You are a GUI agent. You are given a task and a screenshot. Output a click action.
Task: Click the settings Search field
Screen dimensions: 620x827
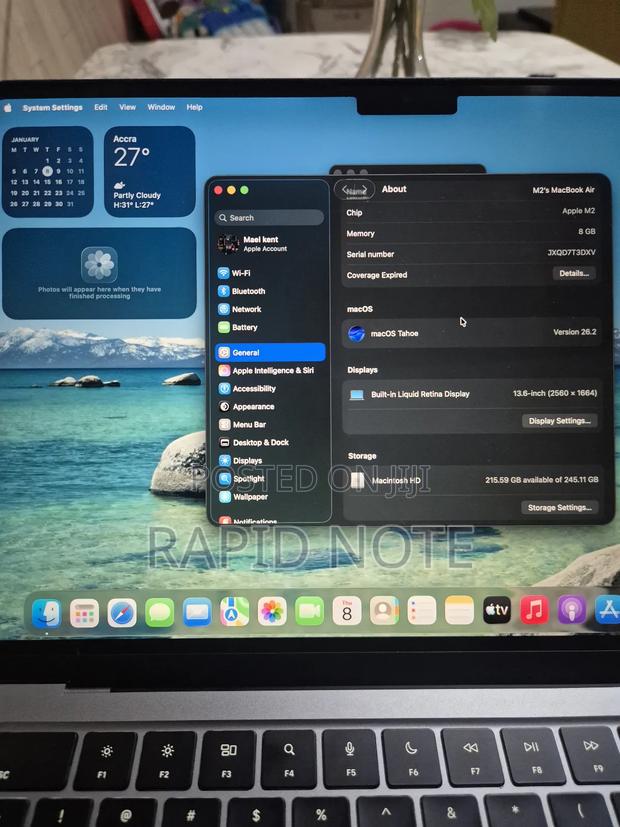[269, 218]
